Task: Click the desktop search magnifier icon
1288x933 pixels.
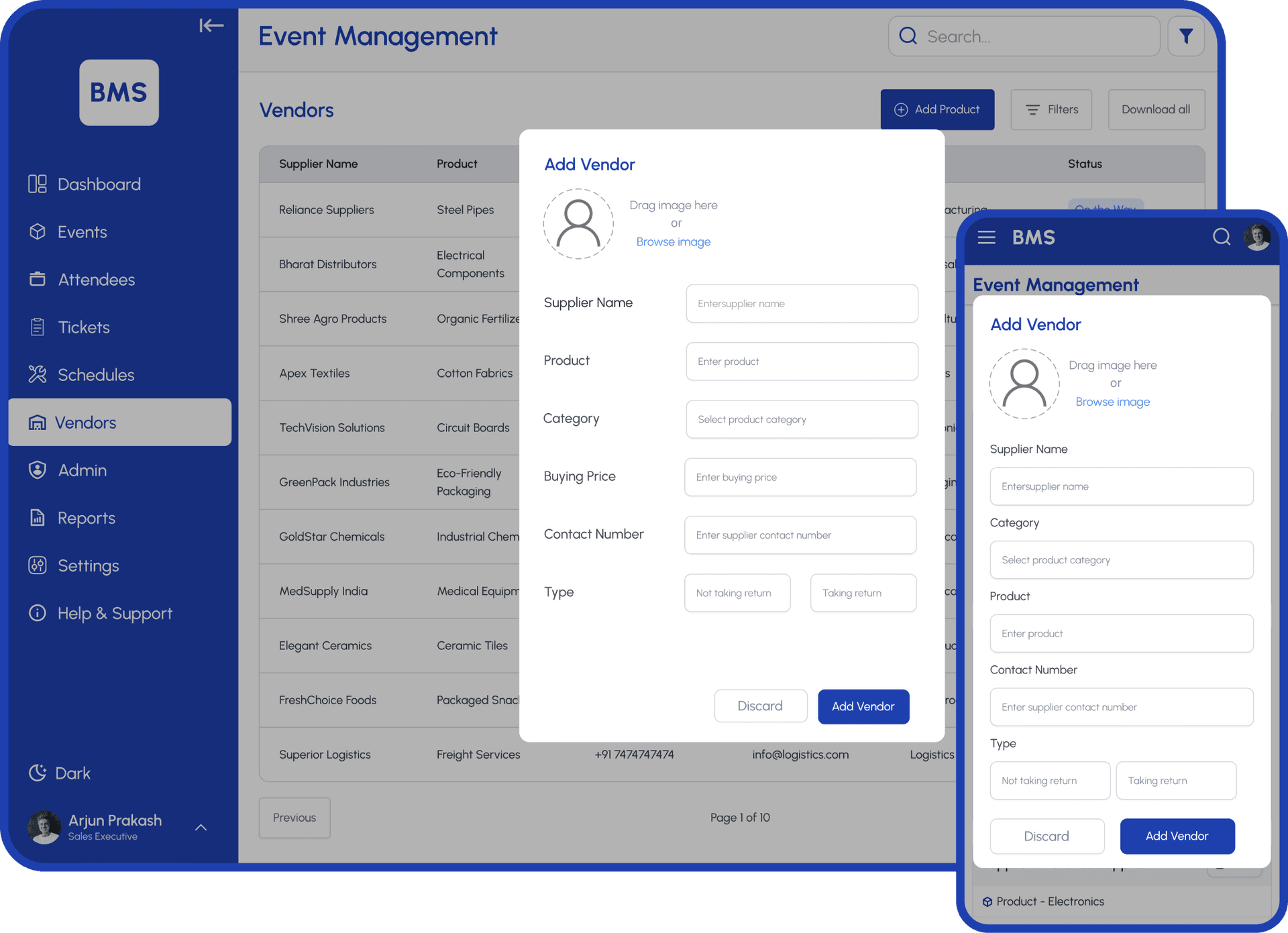Action: click(908, 36)
